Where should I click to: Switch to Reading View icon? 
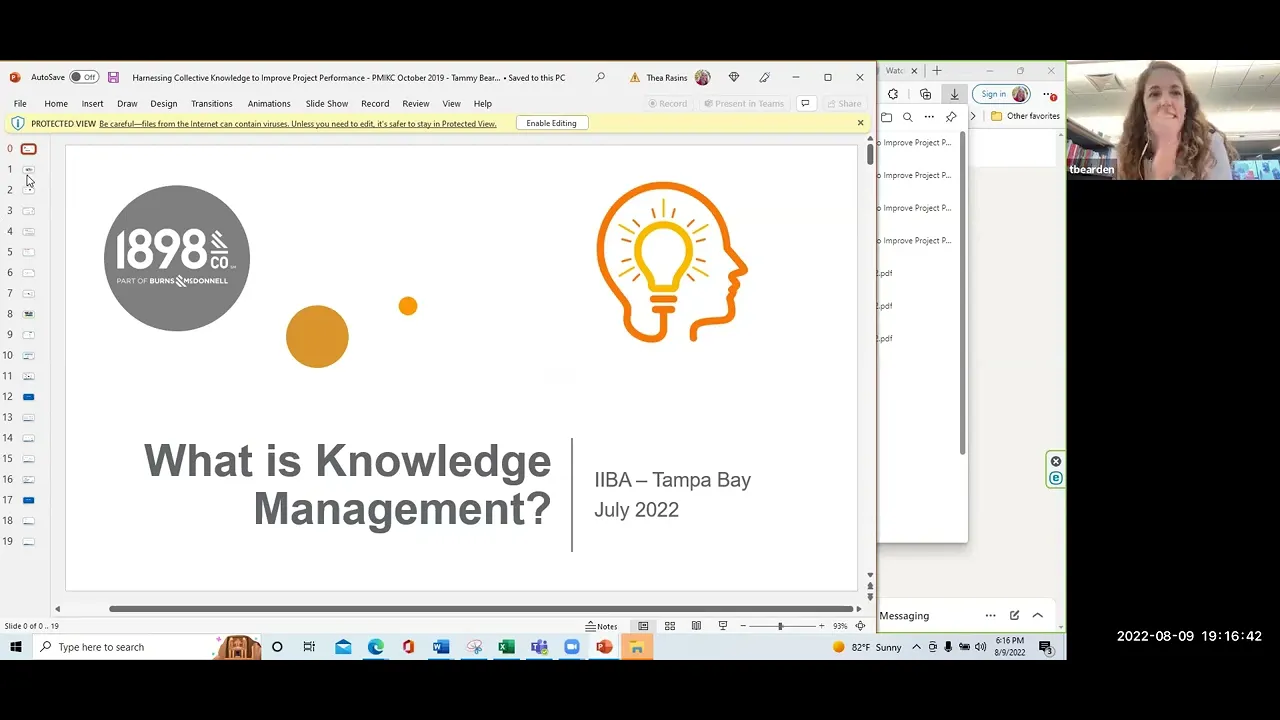pos(696,626)
